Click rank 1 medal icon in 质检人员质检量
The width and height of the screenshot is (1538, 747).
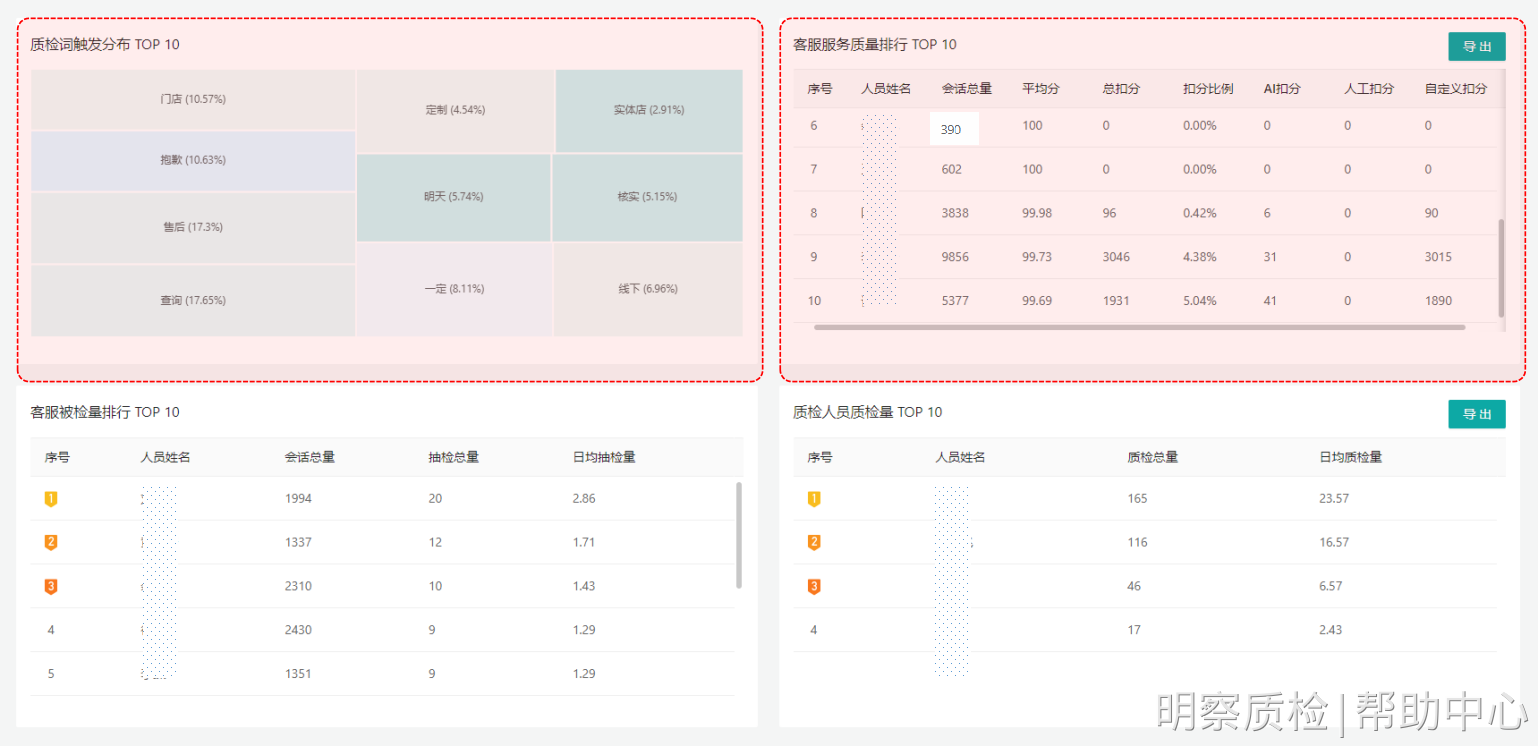(814, 499)
